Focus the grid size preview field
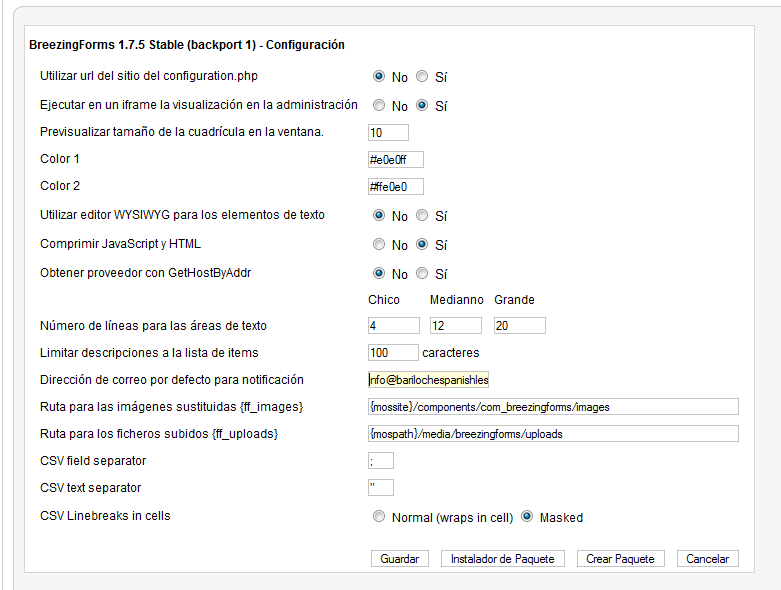Image resolution: width=781 pixels, height=590 pixels. [389, 132]
